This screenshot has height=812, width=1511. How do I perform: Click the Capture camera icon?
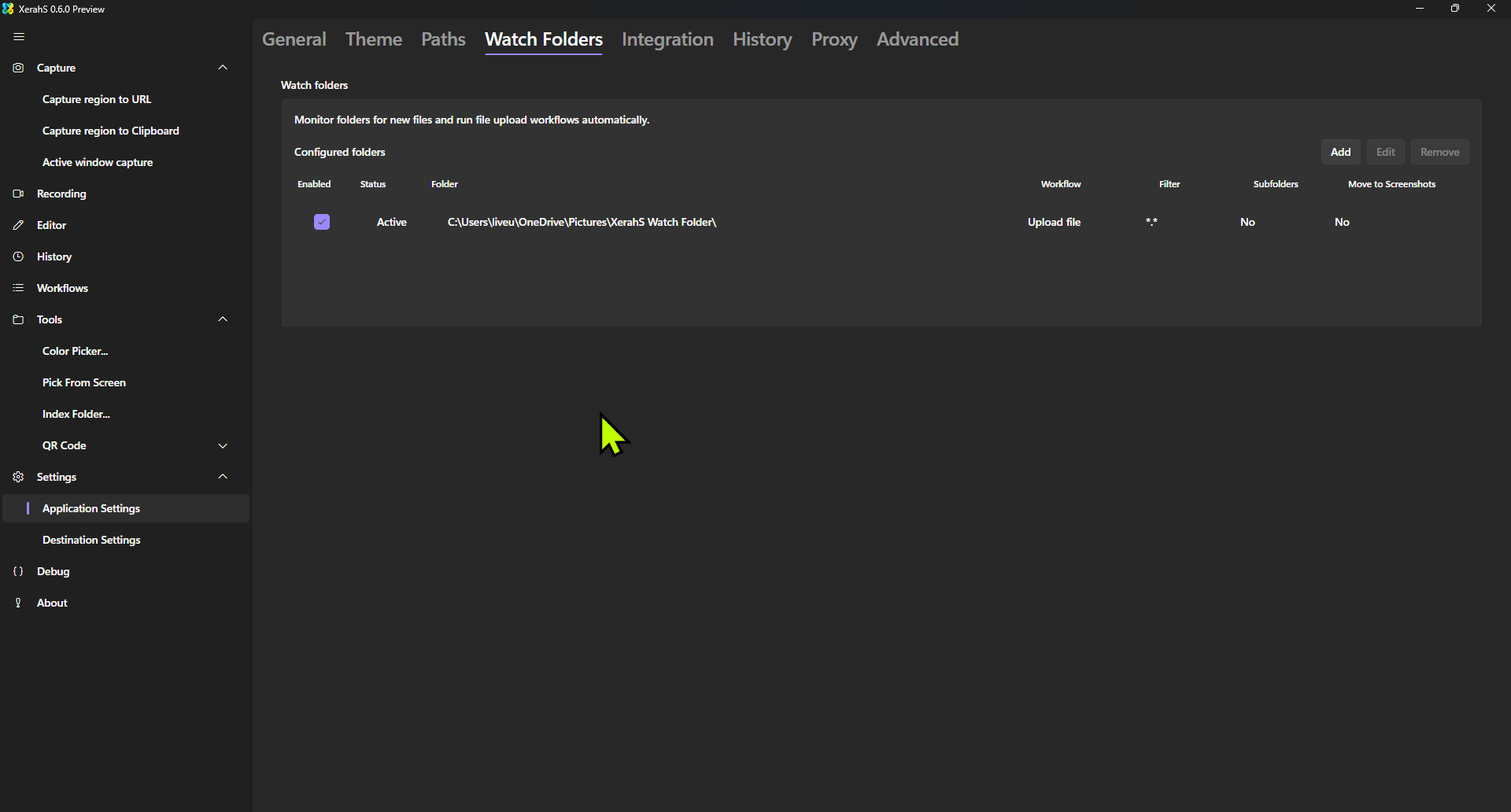(x=18, y=68)
